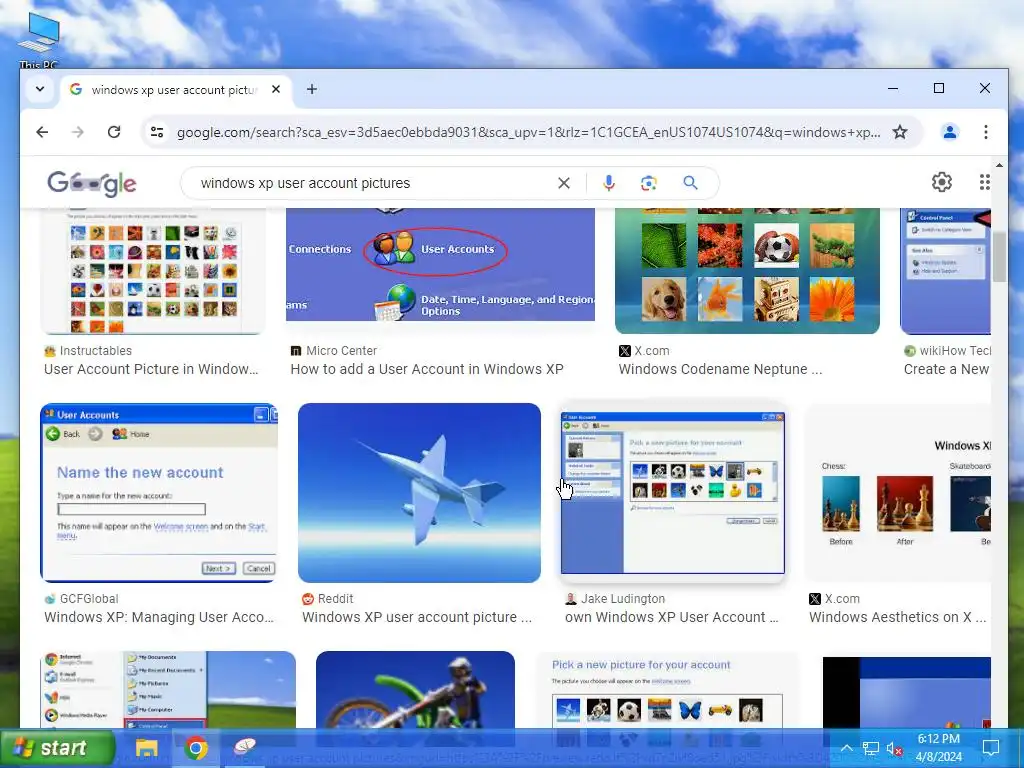
Task: Open Instructables user picture grid image
Action: click(153, 271)
